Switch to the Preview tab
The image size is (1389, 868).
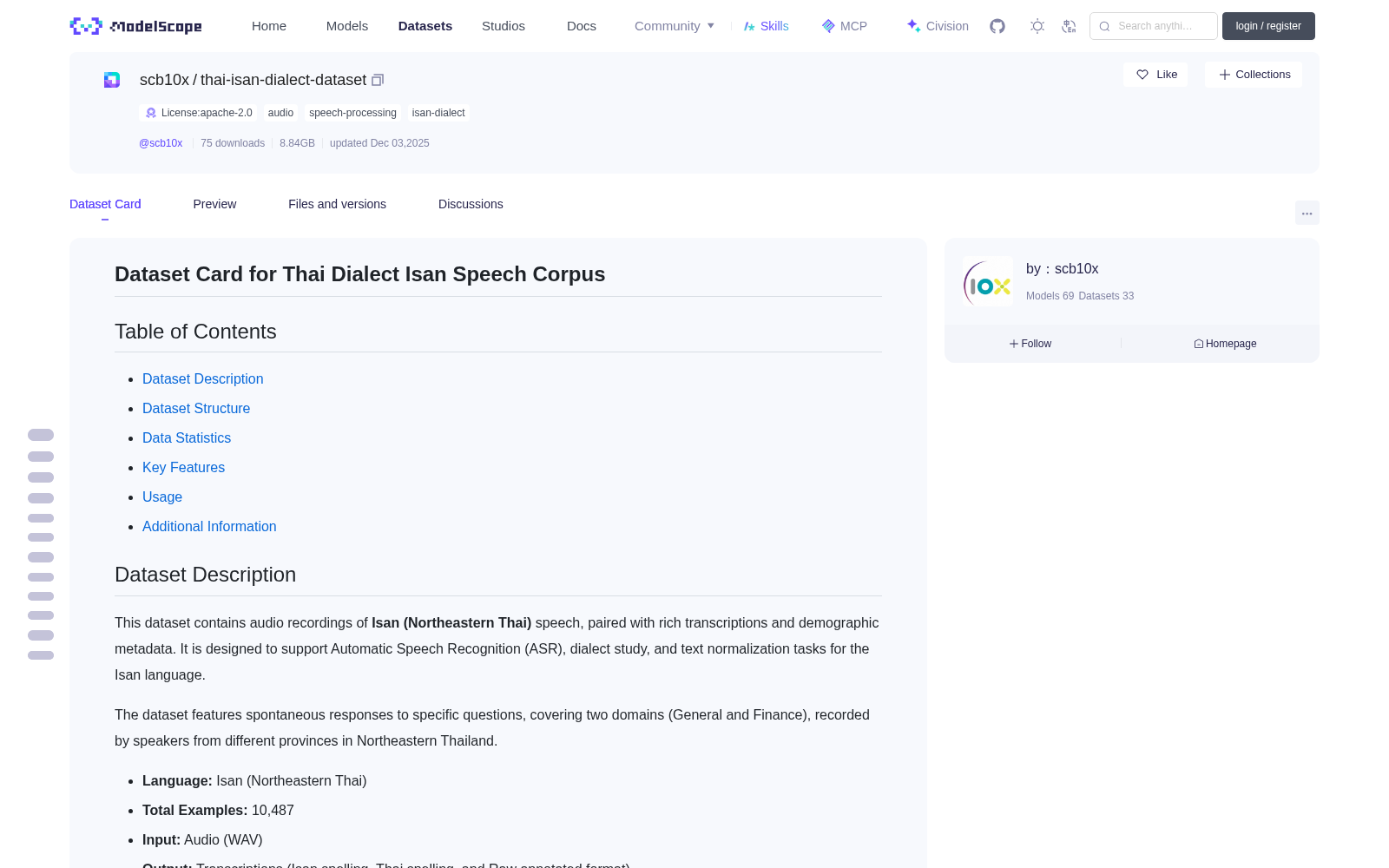(214, 204)
